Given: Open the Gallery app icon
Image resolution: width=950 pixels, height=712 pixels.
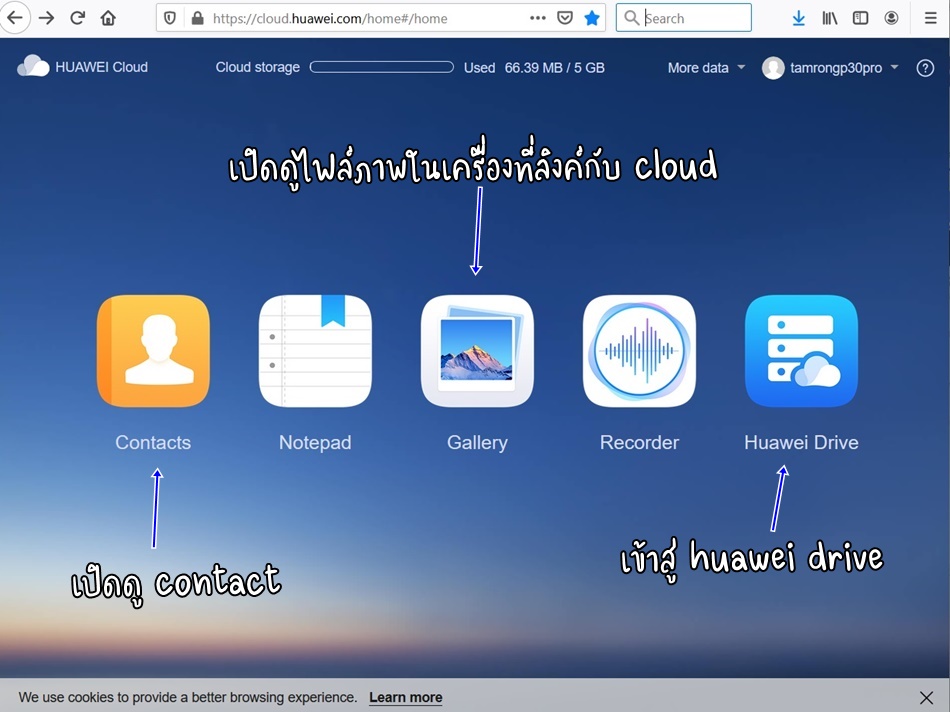Looking at the screenshot, I should coord(477,351).
